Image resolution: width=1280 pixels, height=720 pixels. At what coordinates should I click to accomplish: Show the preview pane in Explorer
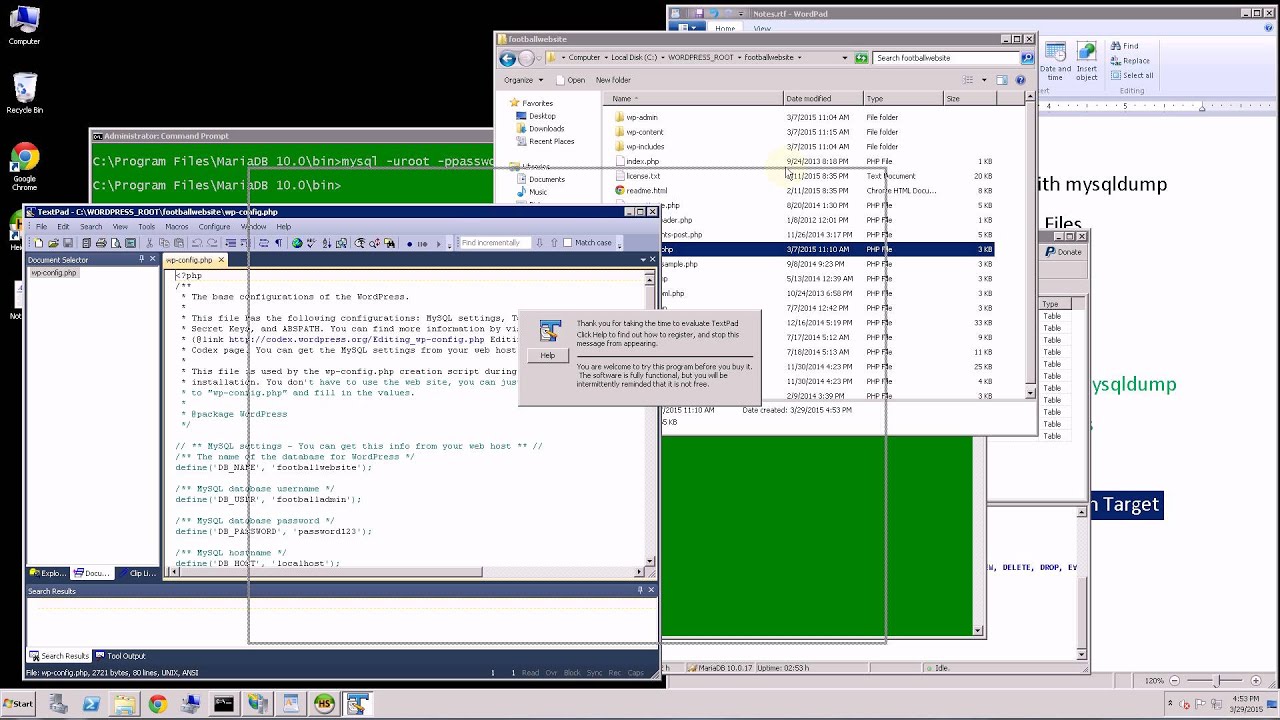[1001, 80]
